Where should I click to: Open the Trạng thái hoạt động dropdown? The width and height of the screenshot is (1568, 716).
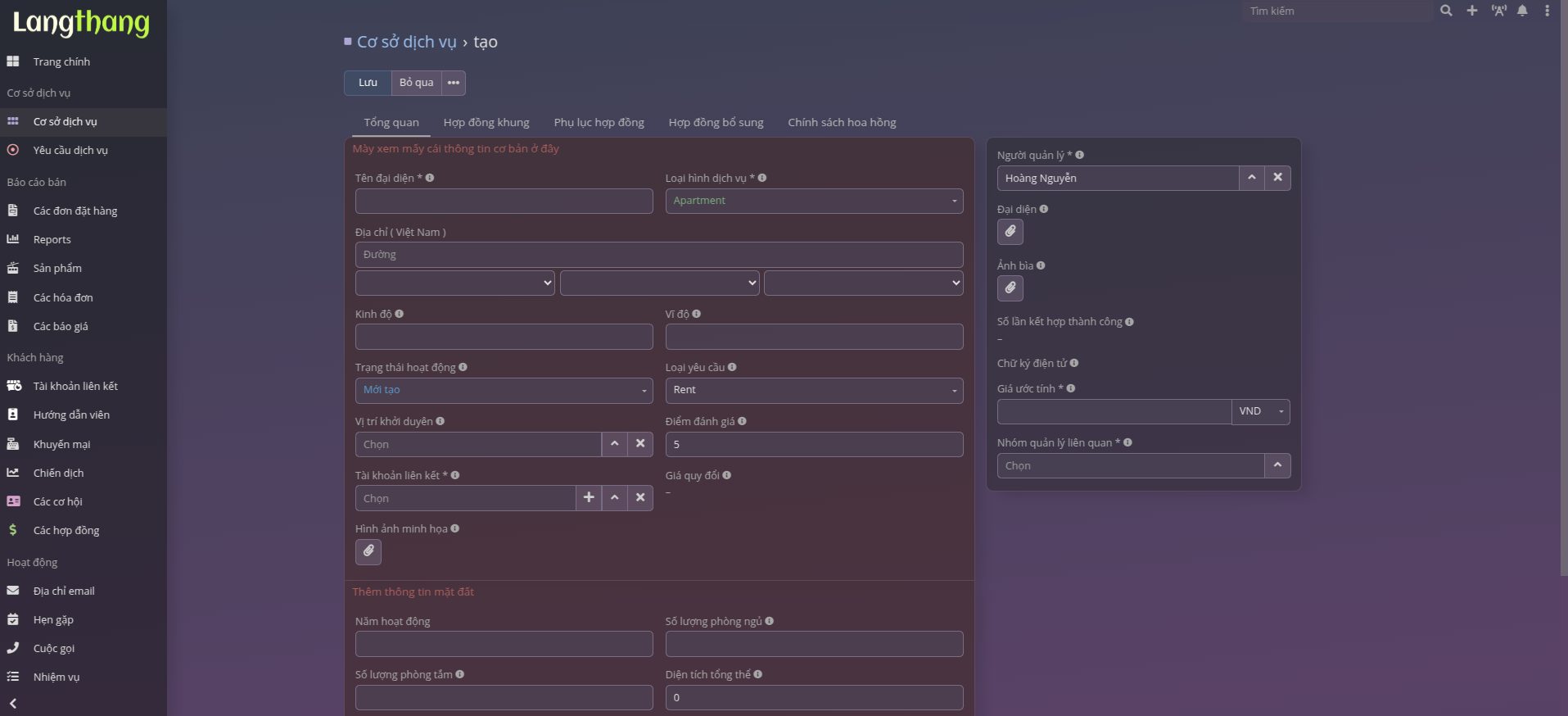(504, 390)
